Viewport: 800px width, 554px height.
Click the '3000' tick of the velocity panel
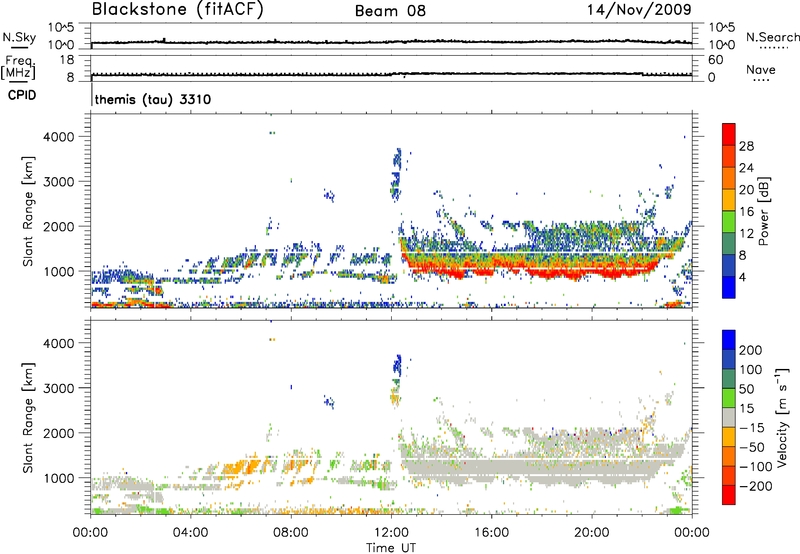(x=59, y=388)
